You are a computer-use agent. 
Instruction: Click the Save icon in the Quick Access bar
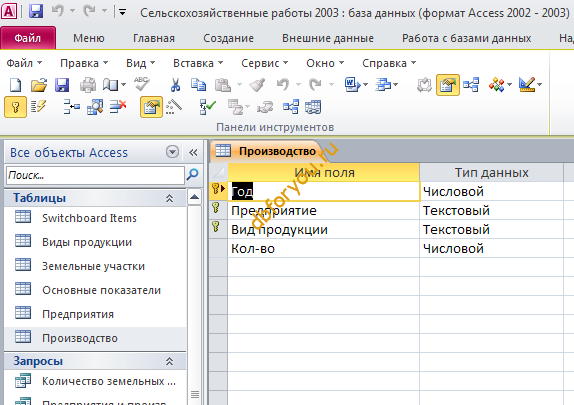coord(36,12)
